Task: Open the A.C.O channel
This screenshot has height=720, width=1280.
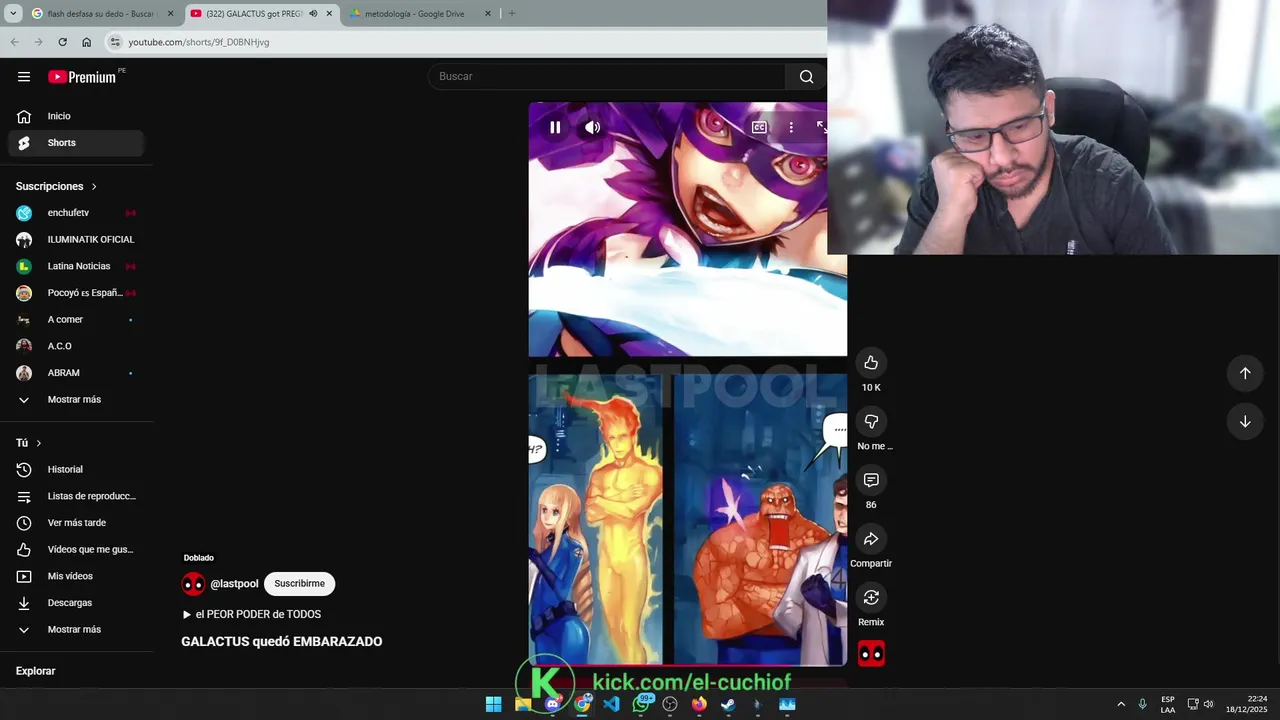Action: (x=76, y=346)
